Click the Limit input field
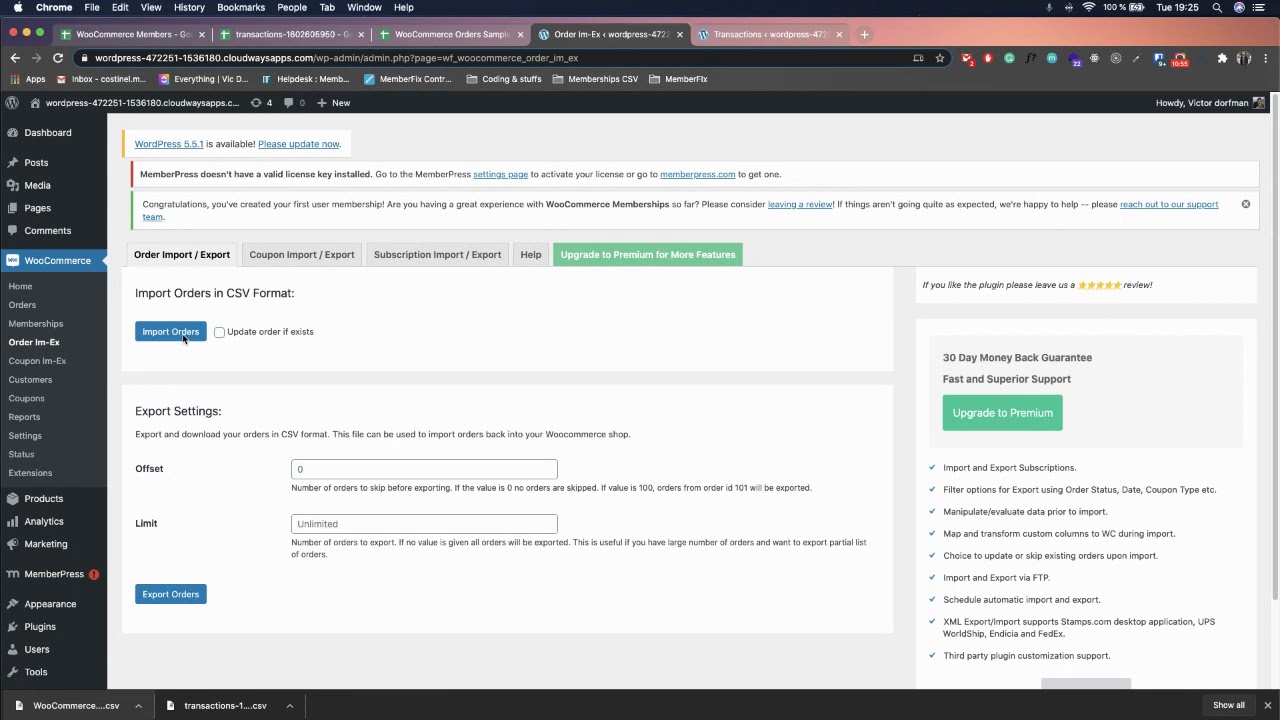1280x720 pixels. (x=424, y=524)
